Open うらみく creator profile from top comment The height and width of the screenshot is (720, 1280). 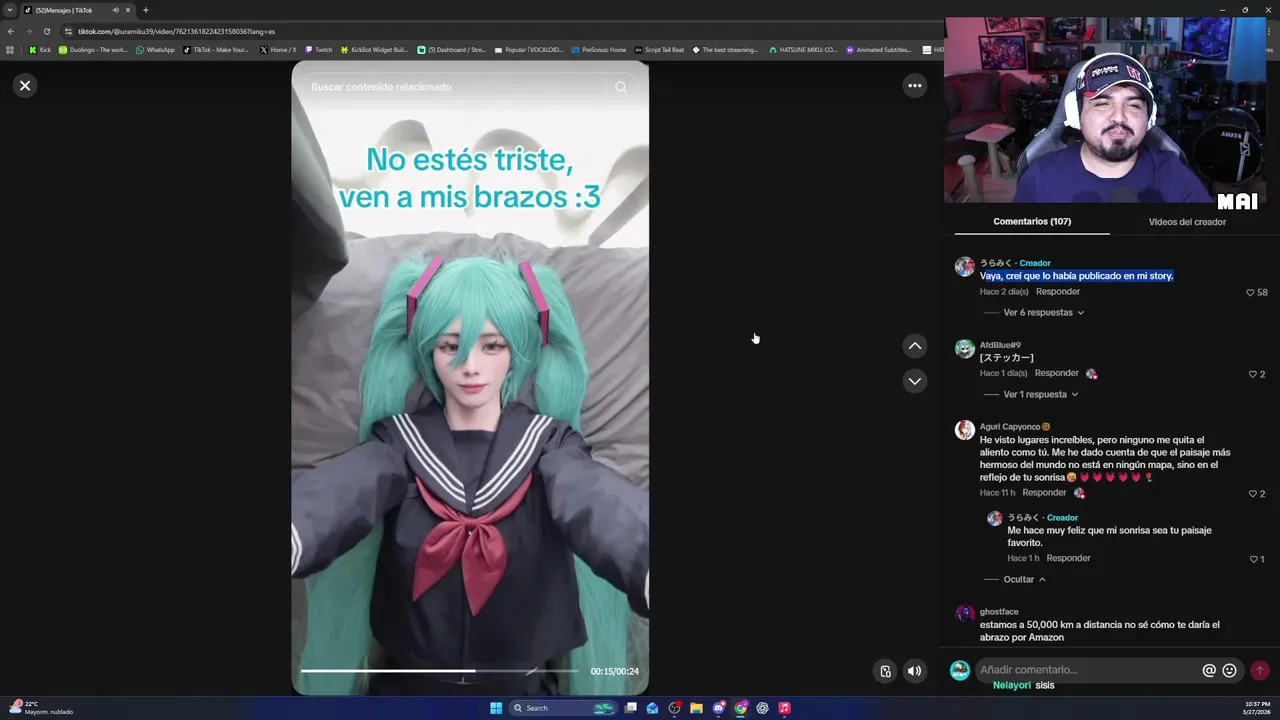tap(996, 263)
